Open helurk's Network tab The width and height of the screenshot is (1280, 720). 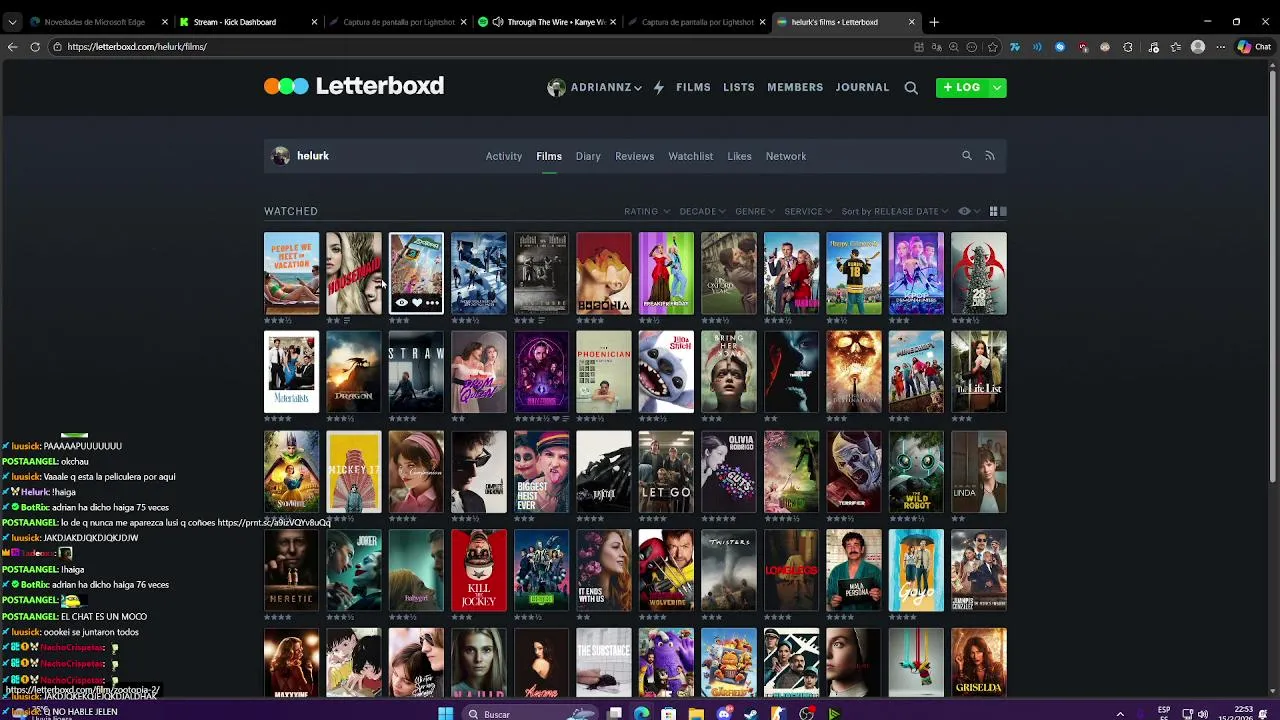pos(786,156)
